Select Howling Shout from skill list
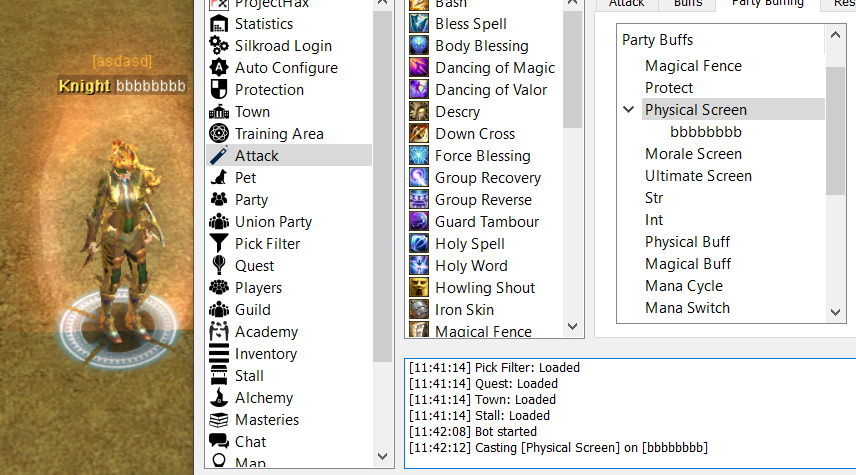The width and height of the screenshot is (856, 475). tap(484, 287)
